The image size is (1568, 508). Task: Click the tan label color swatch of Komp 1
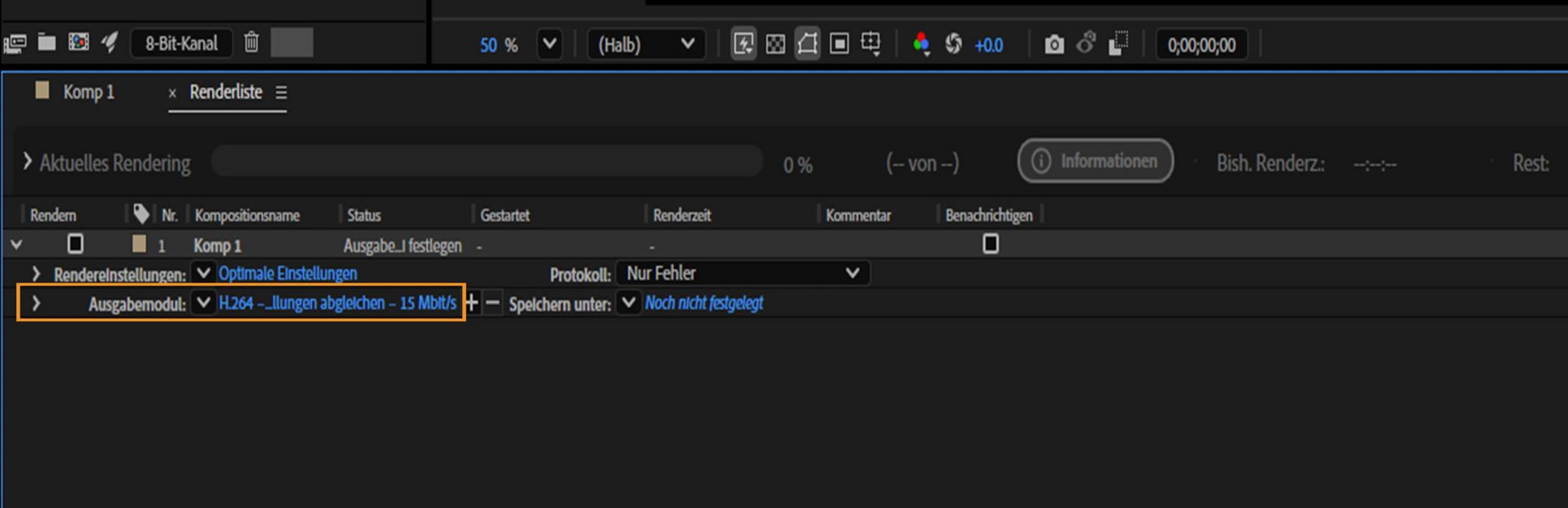point(140,243)
